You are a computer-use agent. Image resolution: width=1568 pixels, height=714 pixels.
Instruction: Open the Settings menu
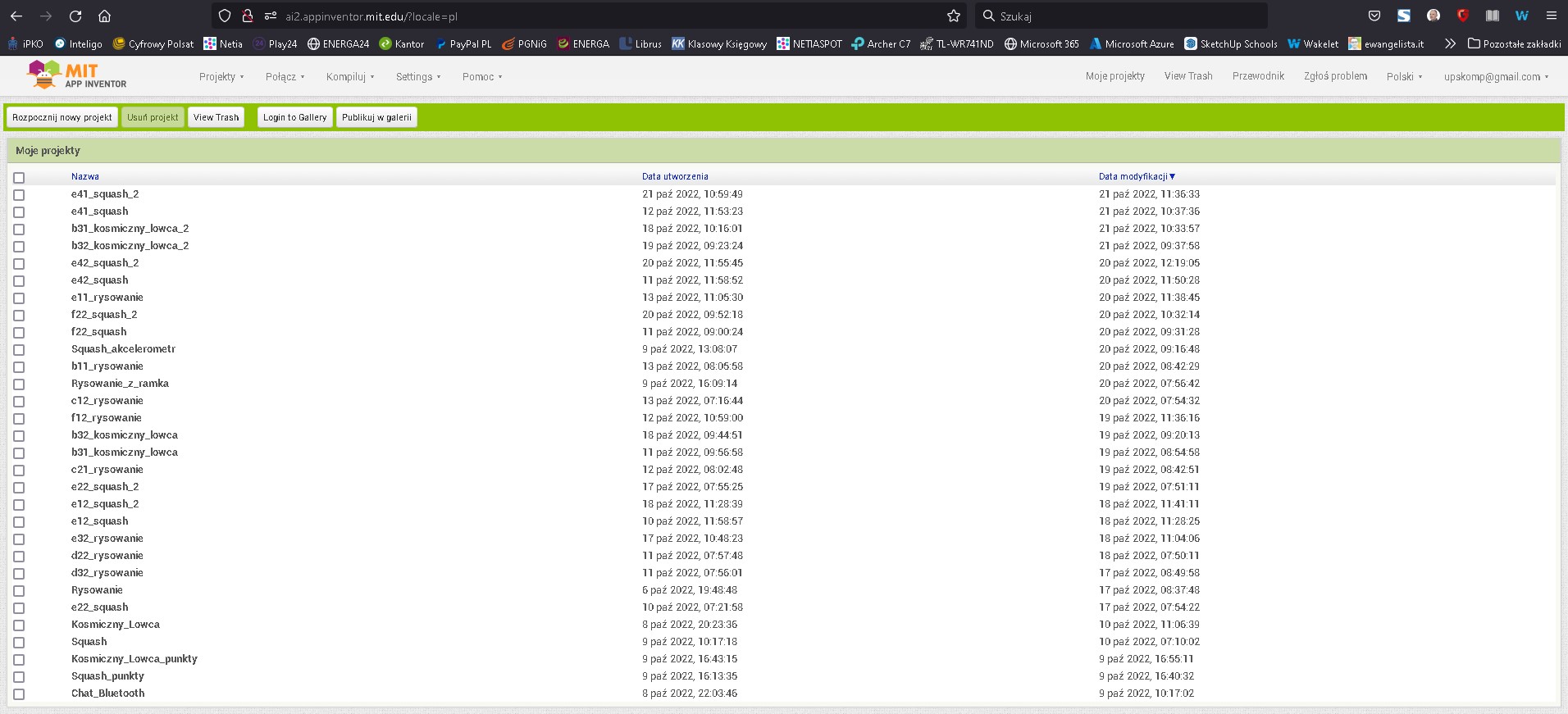[x=418, y=77]
